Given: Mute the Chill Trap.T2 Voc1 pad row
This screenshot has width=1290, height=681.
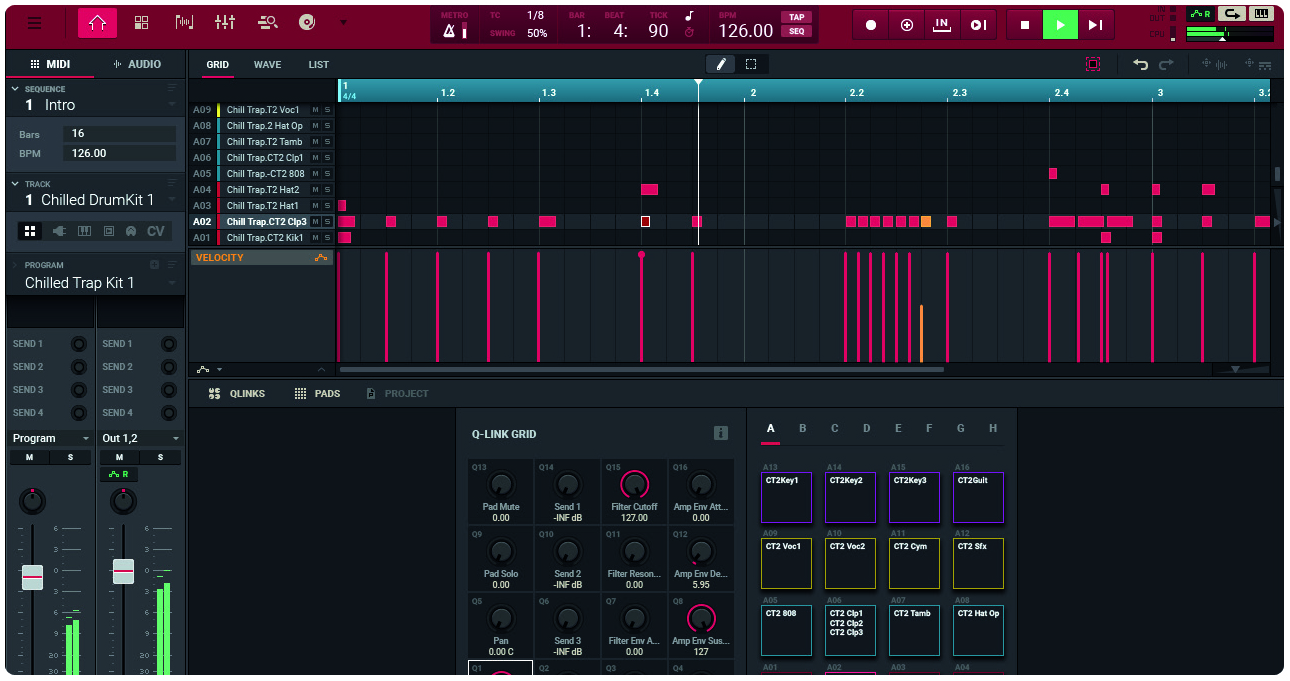Looking at the screenshot, I should click(x=315, y=110).
